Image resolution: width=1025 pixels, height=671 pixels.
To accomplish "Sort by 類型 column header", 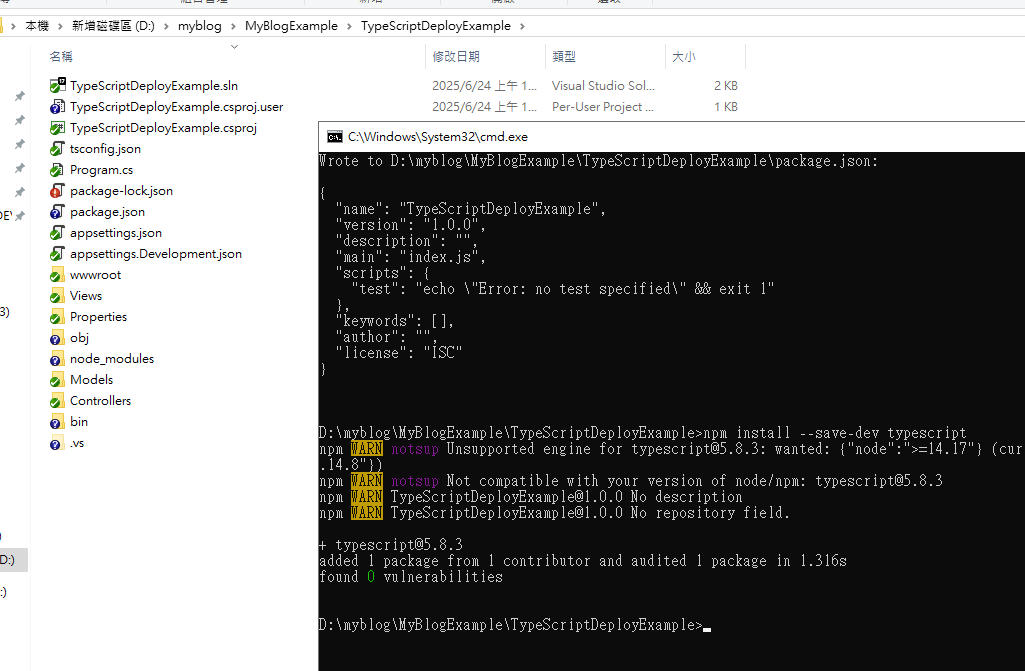I will [563, 57].
